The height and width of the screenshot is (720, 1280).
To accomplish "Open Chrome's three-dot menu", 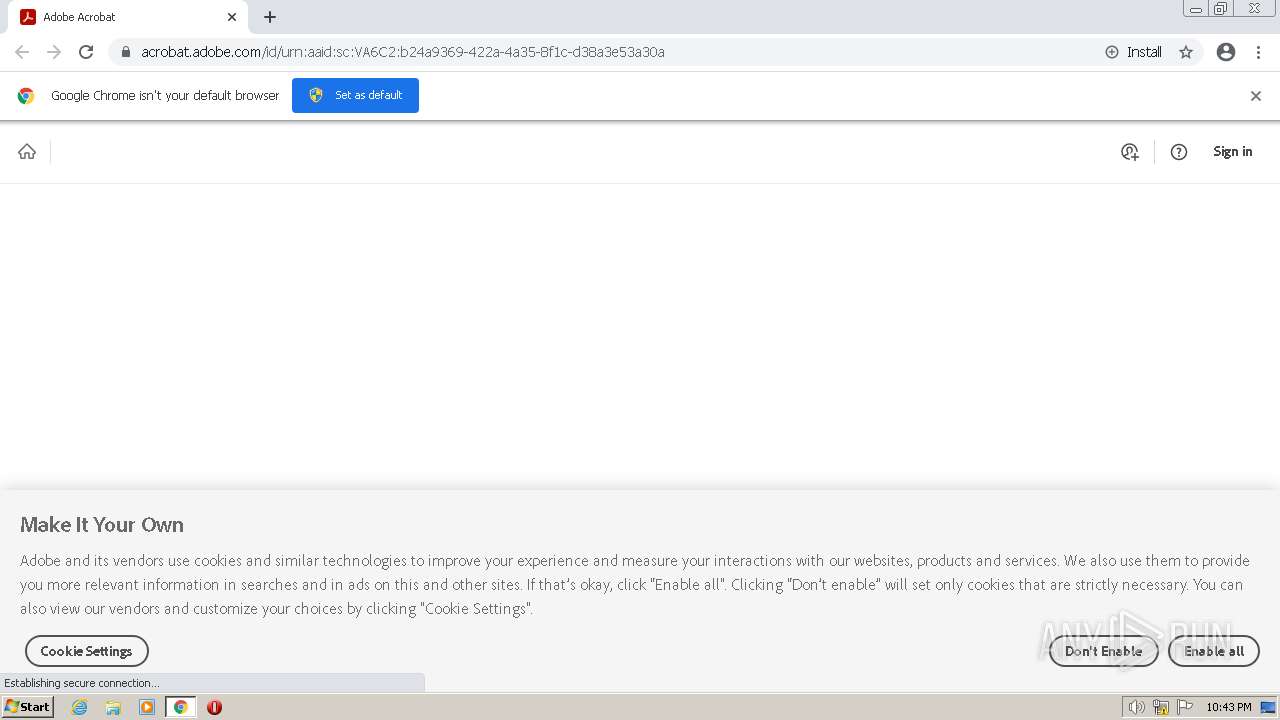I will point(1259,52).
